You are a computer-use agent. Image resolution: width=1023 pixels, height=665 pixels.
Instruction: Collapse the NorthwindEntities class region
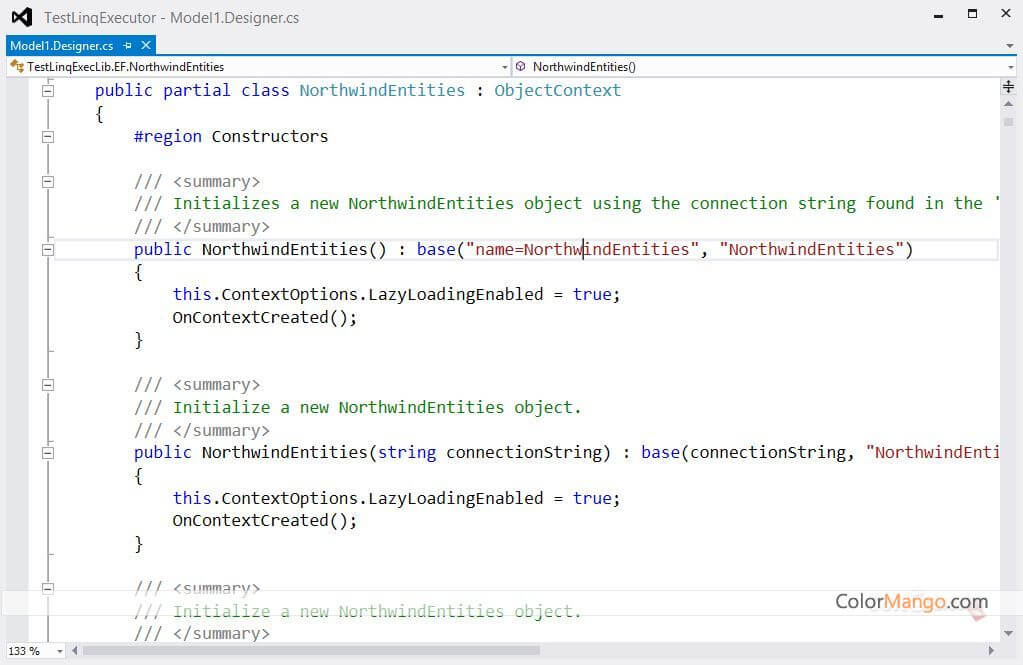47,90
